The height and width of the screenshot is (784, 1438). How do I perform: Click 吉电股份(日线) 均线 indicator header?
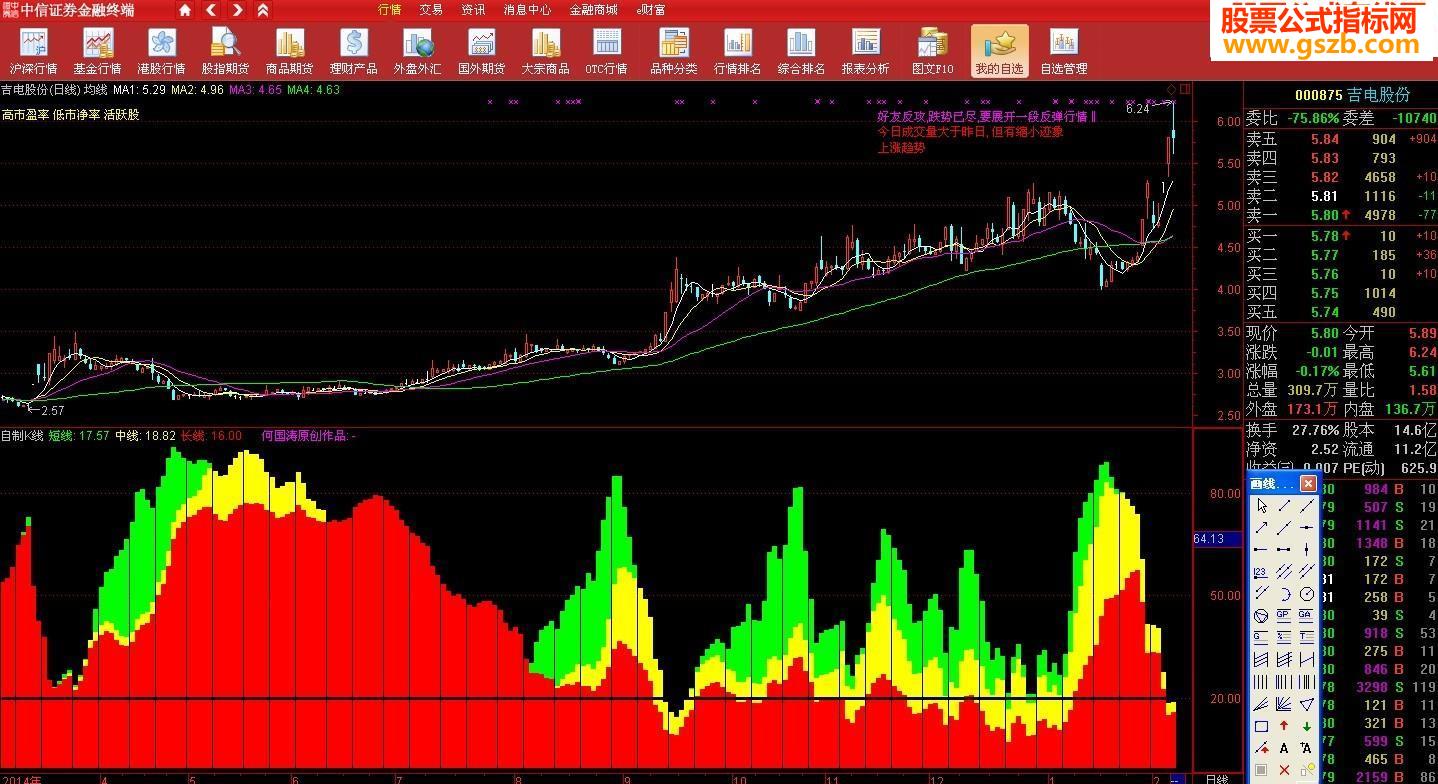point(53,89)
